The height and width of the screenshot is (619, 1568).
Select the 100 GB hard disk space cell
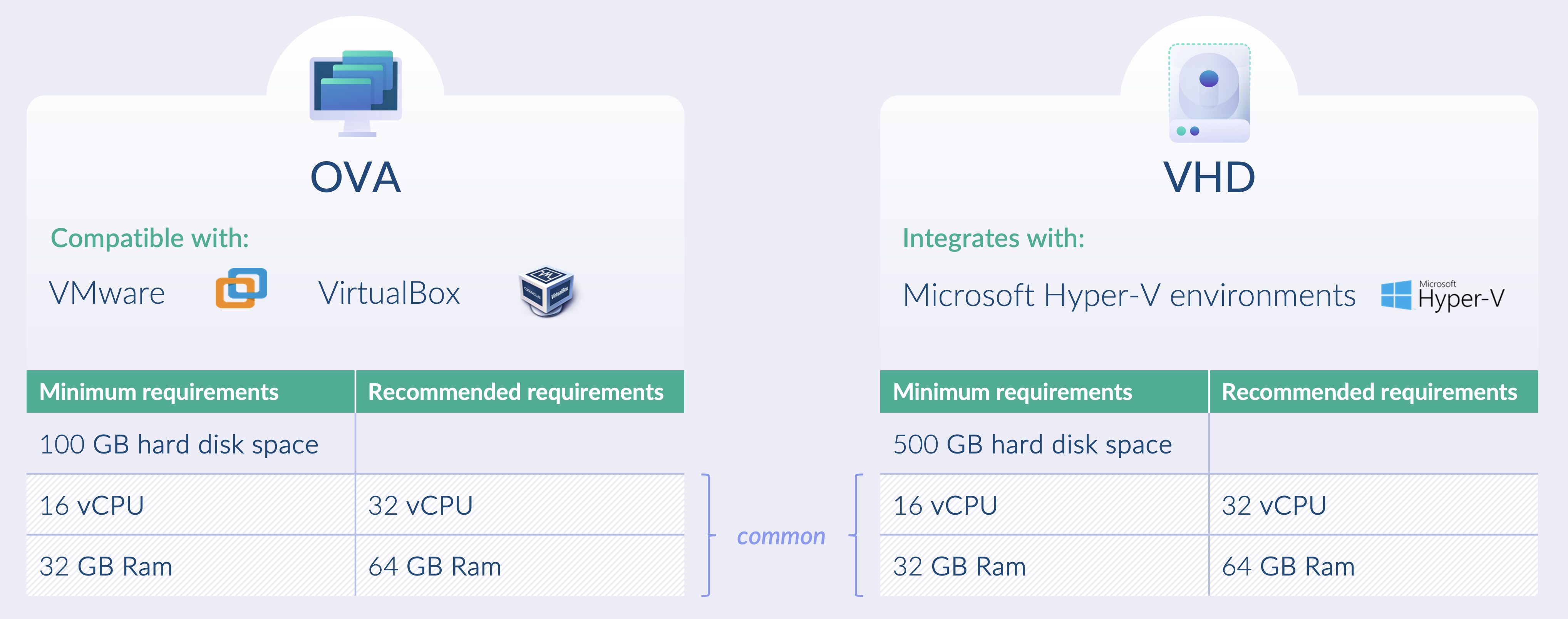tap(179, 444)
